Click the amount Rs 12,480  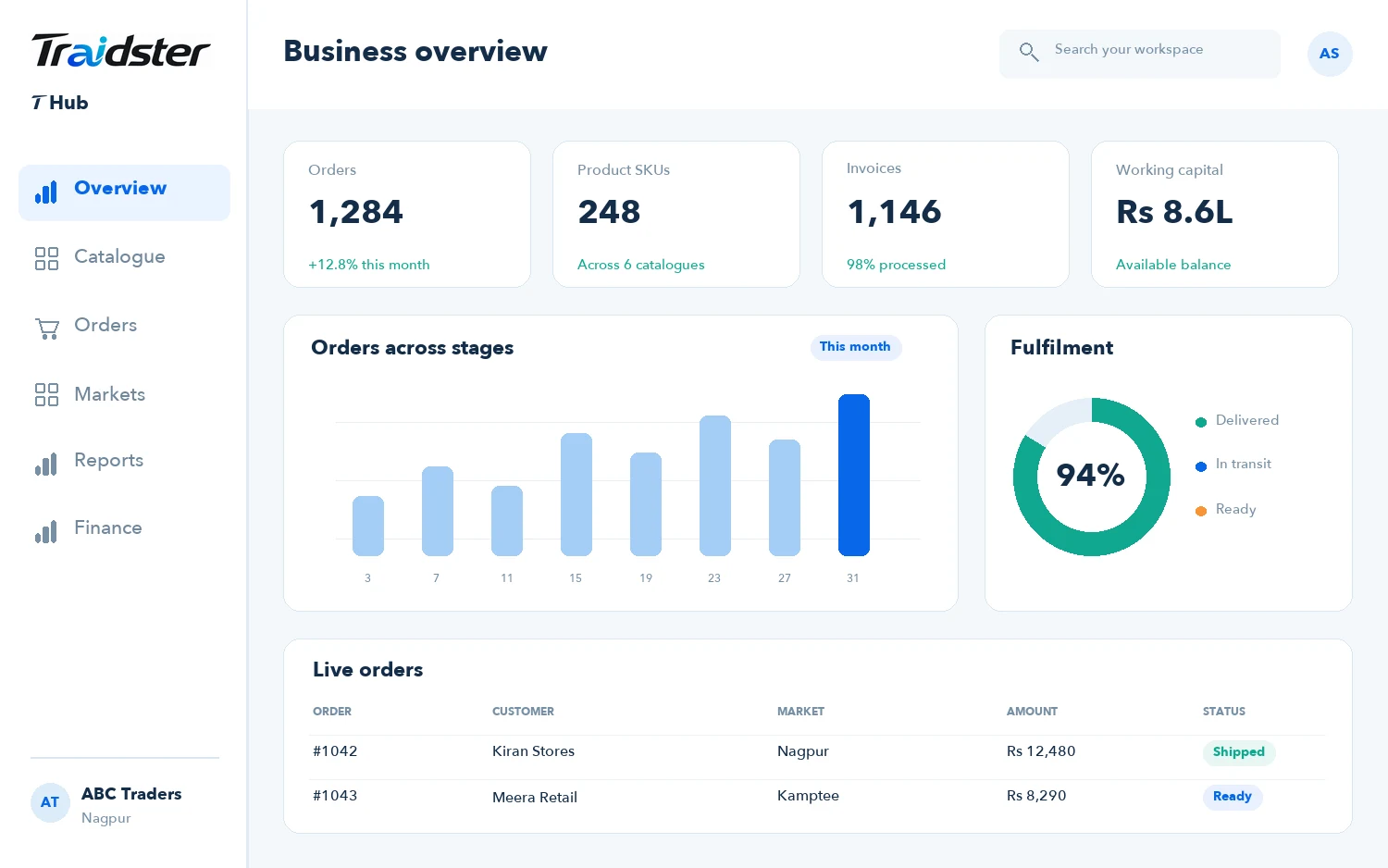click(x=1041, y=751)
